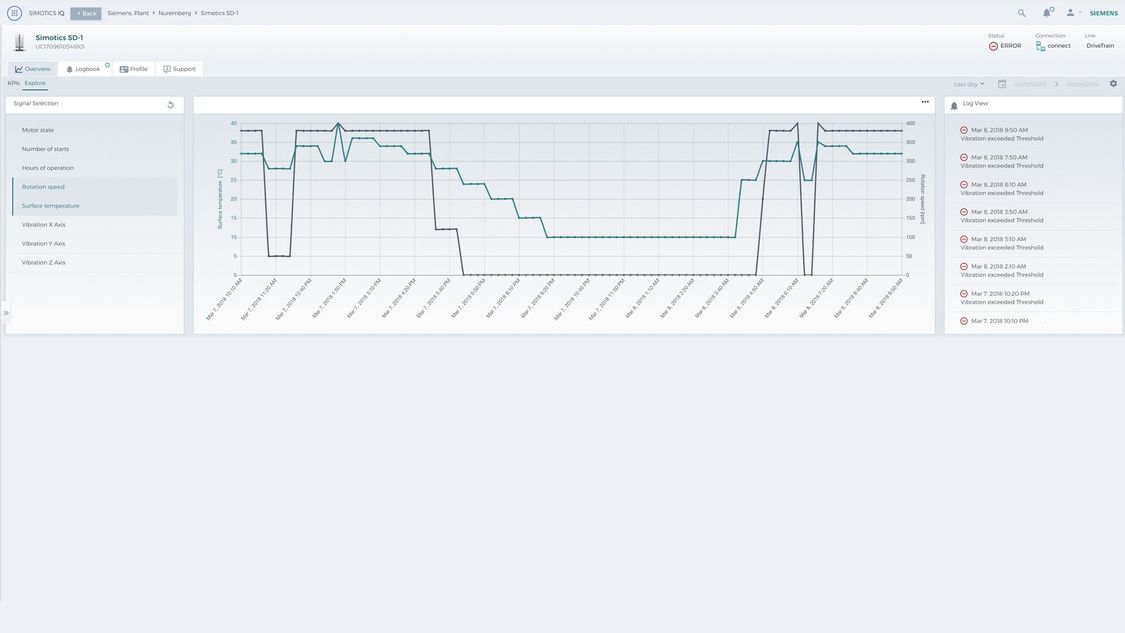
Task: Click the search magnifier icon
Action: (1021, 13)
